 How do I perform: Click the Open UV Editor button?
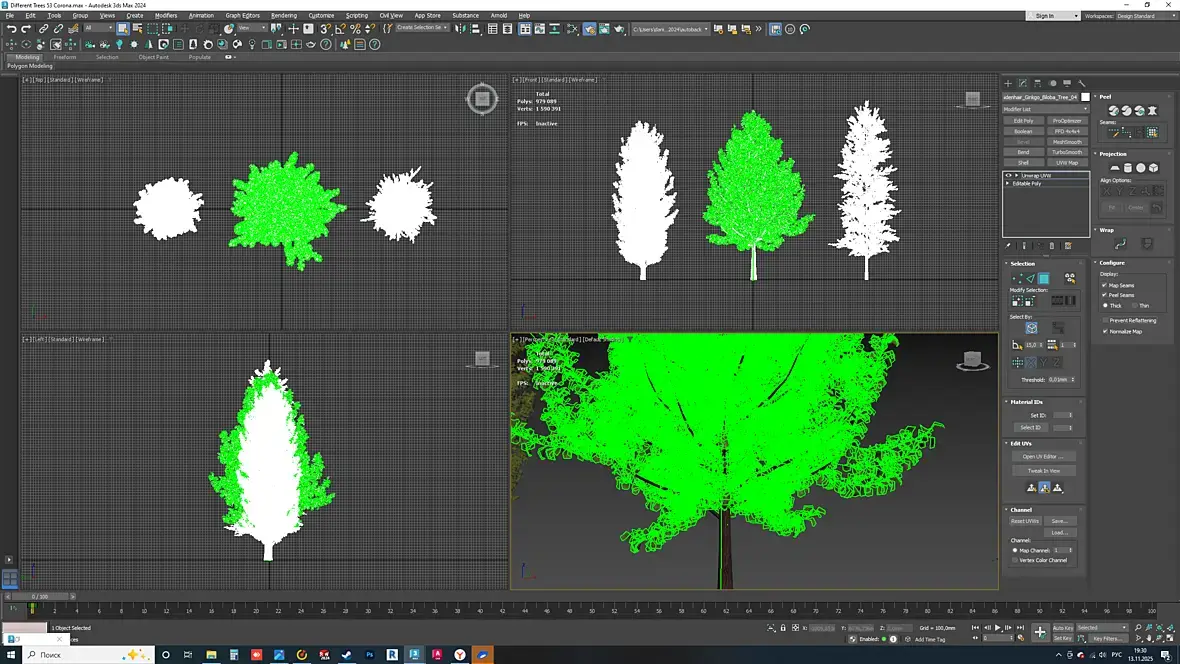click(1043, 456)
